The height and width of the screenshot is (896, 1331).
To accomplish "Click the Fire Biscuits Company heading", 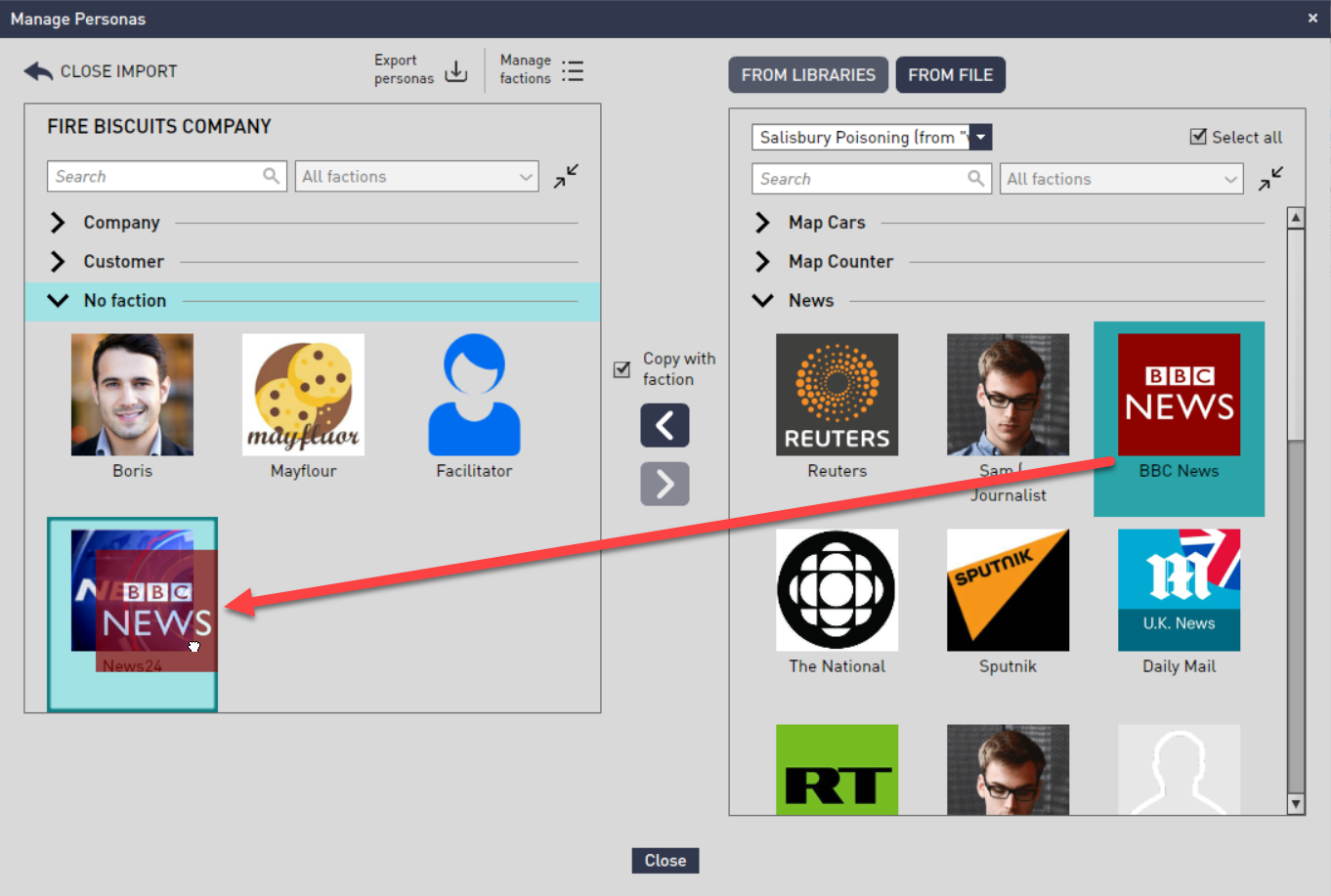I will coord(159,126).
